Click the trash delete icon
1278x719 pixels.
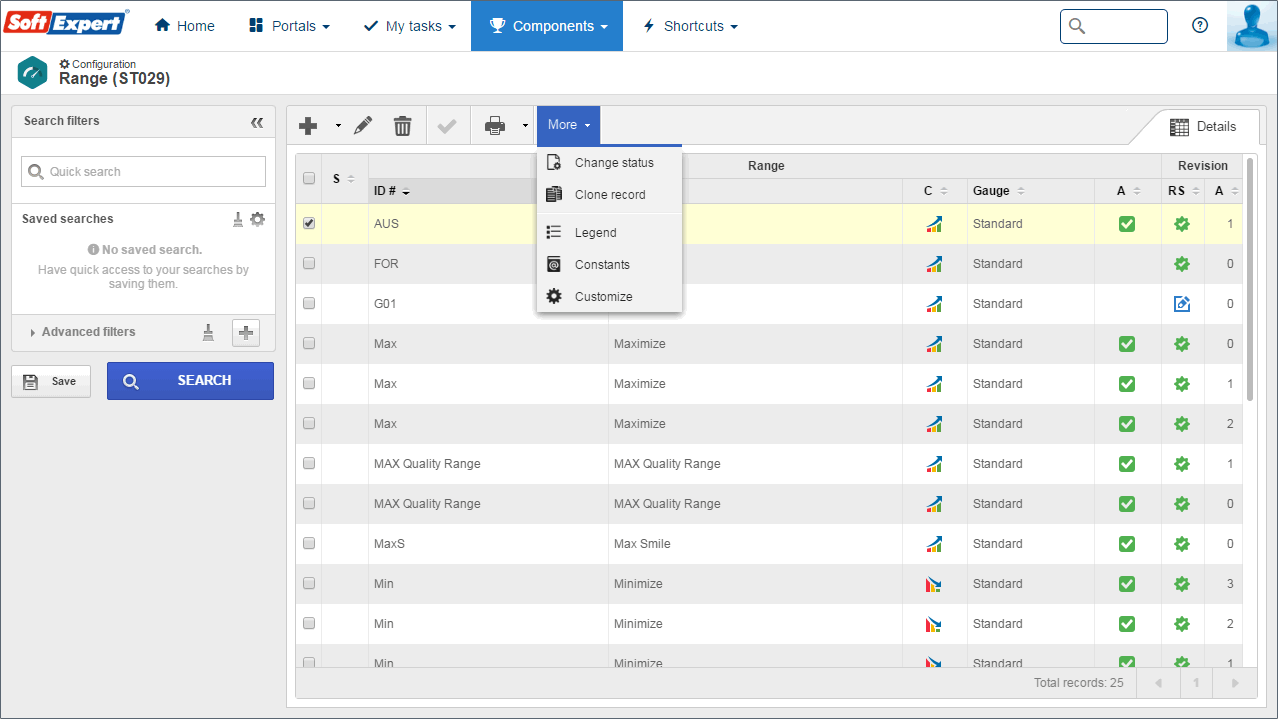pos(402,126)
